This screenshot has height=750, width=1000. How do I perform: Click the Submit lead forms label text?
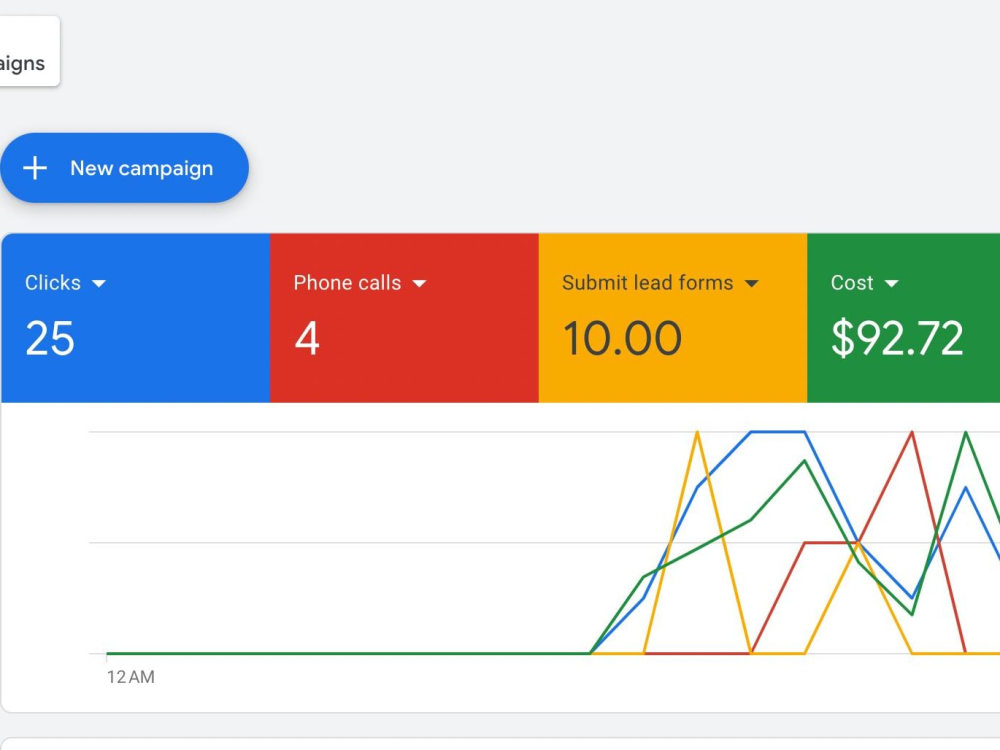point(647,283)
